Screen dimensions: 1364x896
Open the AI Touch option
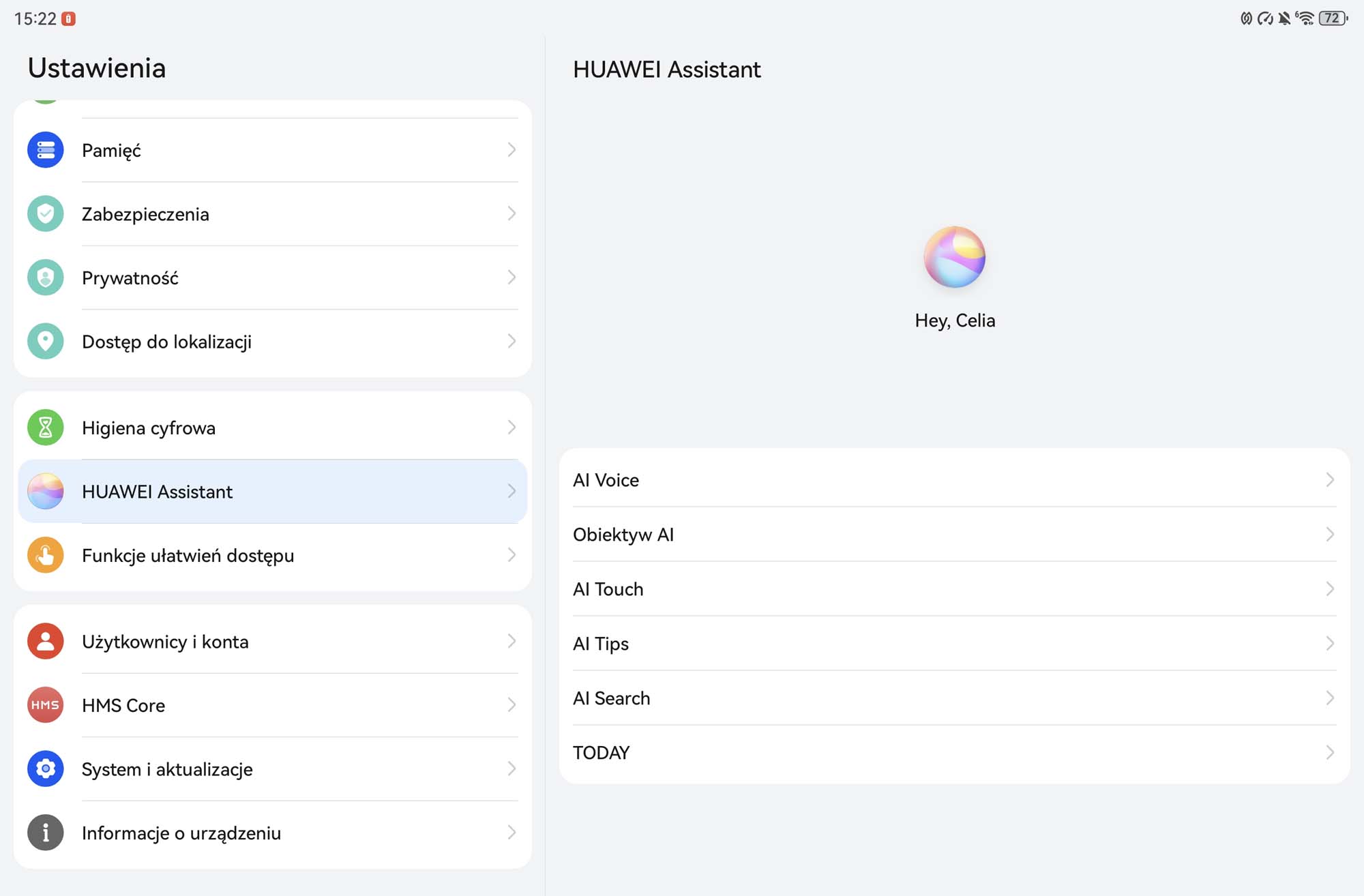(x=955, y=589)
